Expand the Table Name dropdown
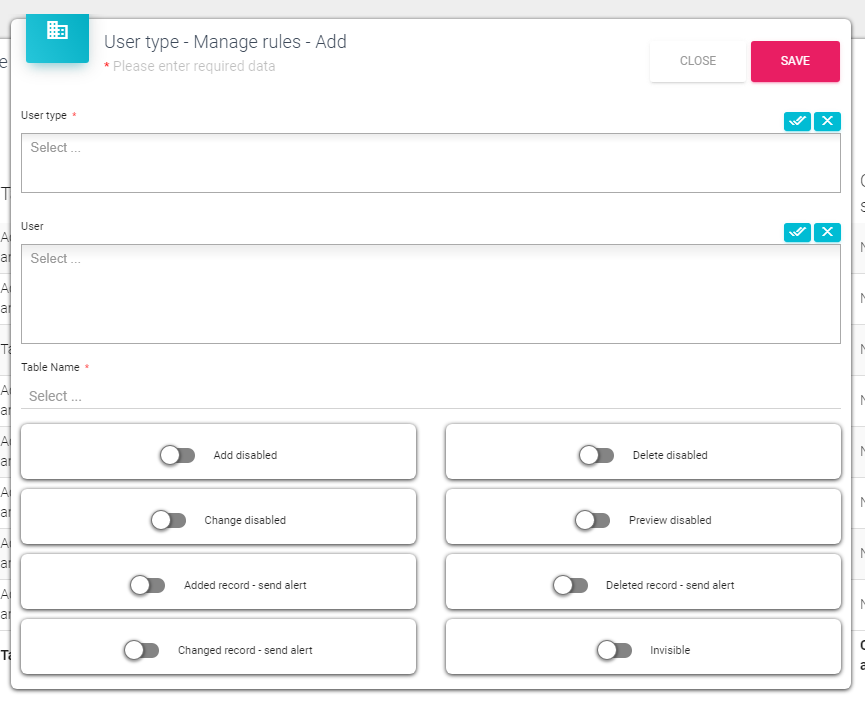 click(430, 396)
